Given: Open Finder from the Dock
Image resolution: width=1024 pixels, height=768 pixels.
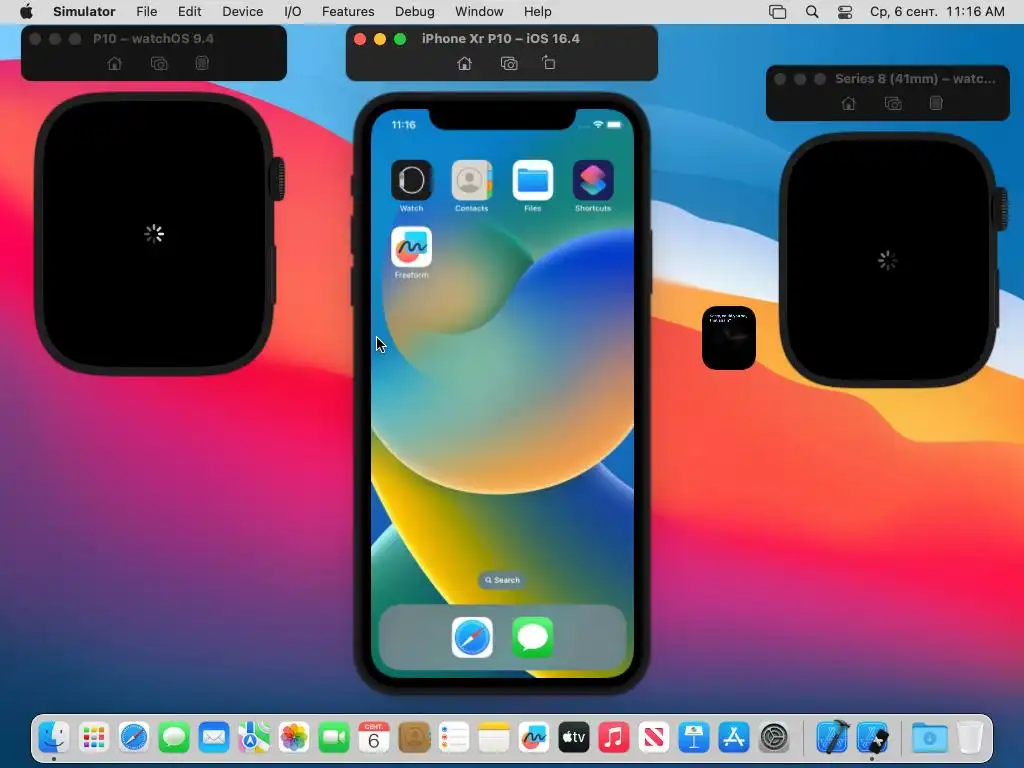Looking at the screenshot, I should pyautogui.click(x=54, y=738).
